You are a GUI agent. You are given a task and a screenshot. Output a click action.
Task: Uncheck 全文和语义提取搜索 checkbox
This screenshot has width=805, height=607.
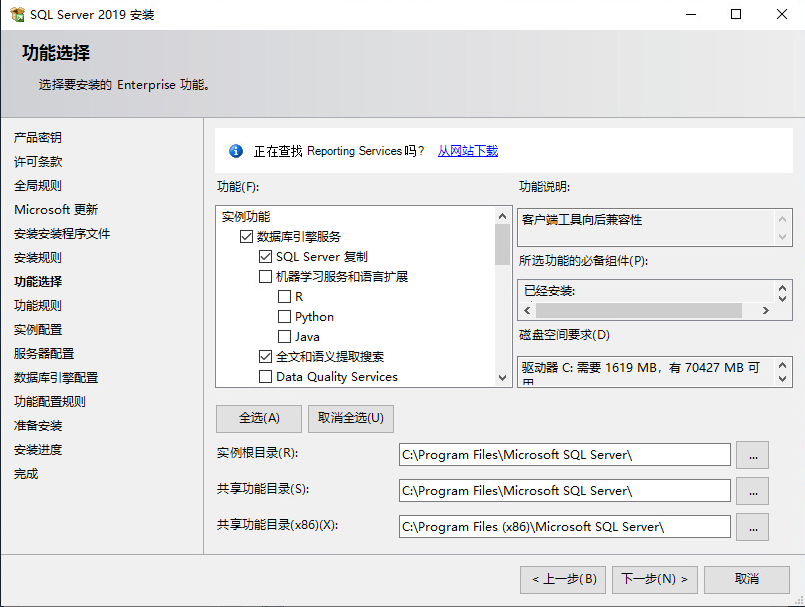point(265,357)
